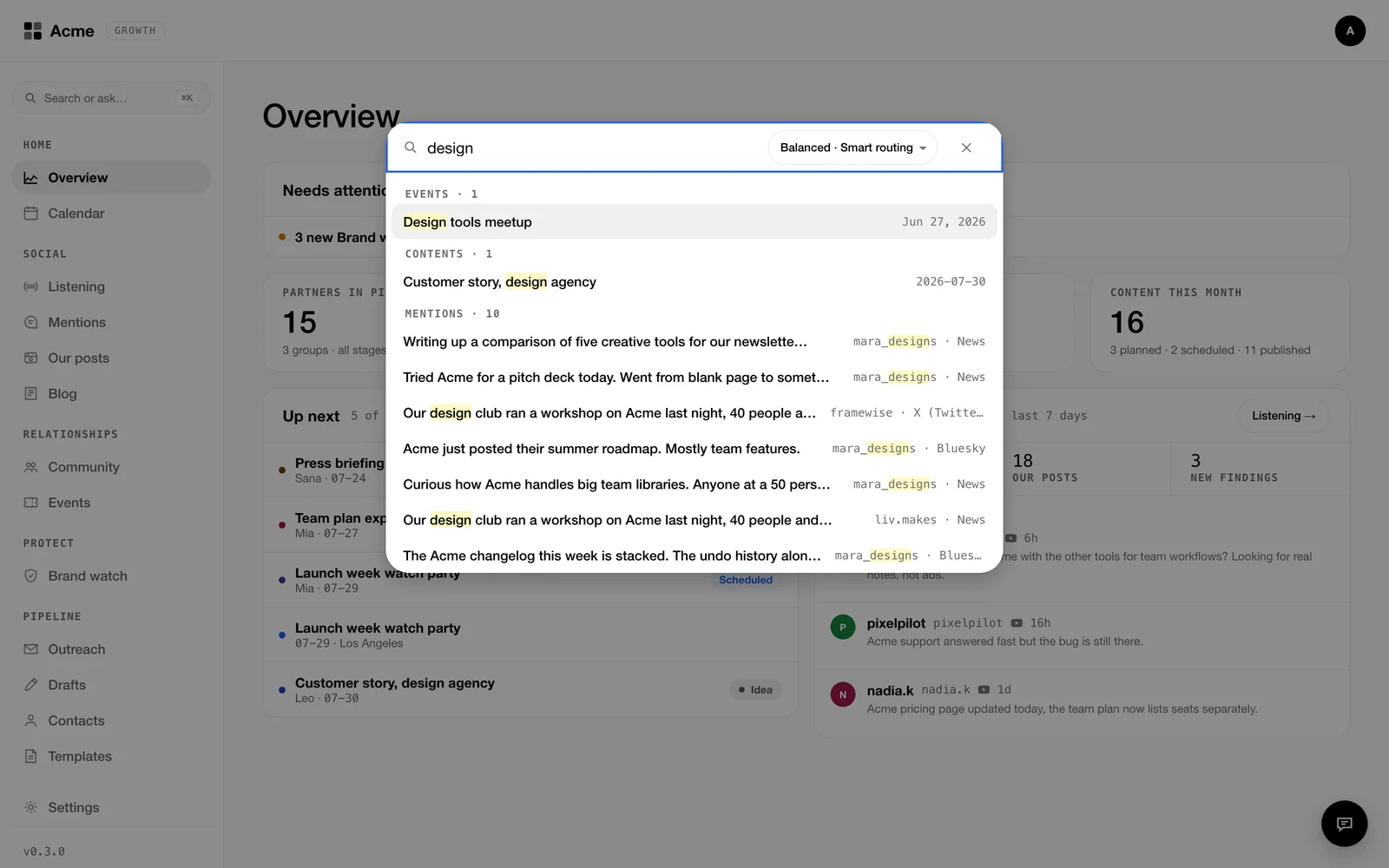Open Launch week watch party Los Angeles item
This screenshot has height=868, width=1389.
pos(530,635)
